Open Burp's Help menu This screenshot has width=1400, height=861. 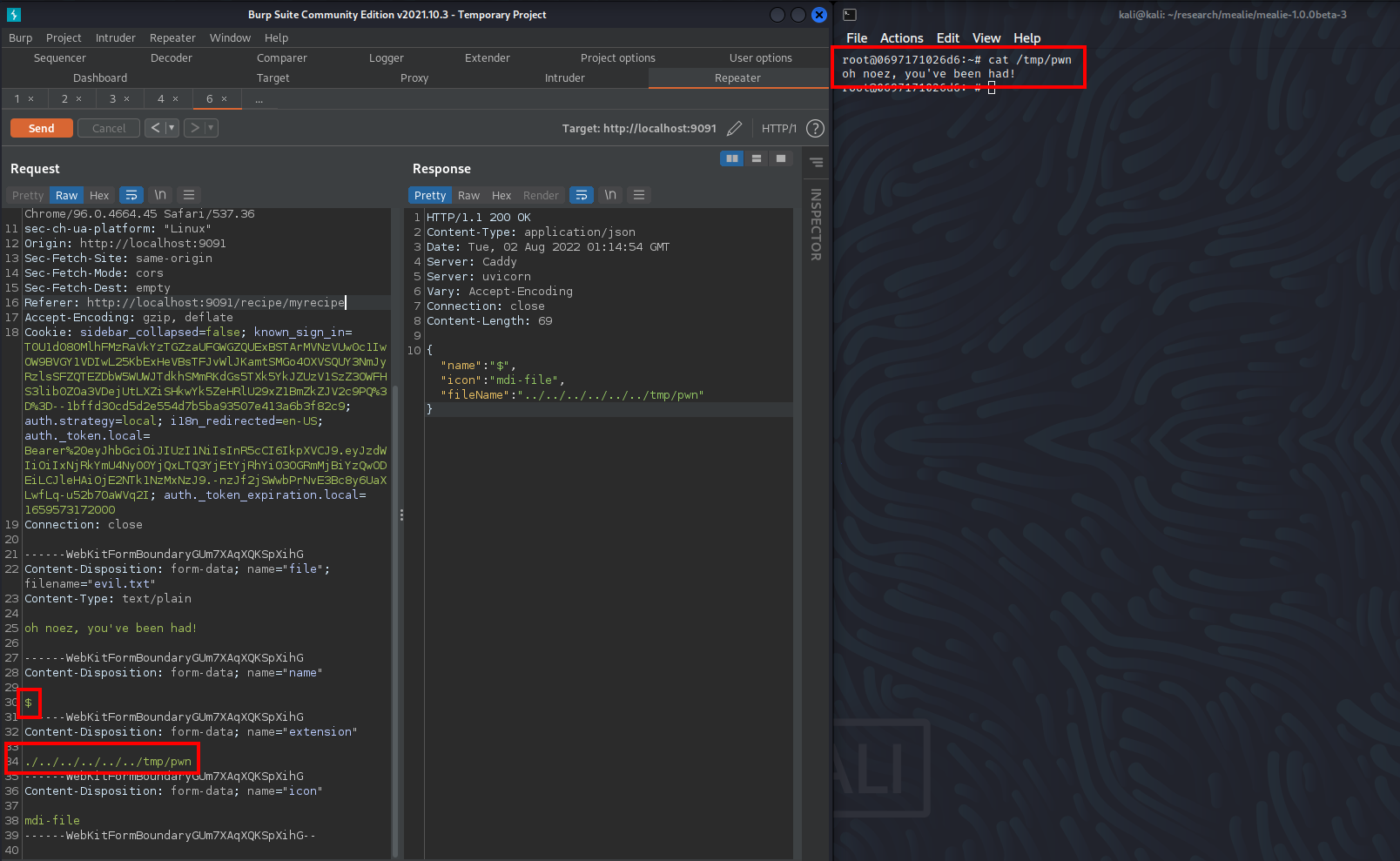coord(276,37)
